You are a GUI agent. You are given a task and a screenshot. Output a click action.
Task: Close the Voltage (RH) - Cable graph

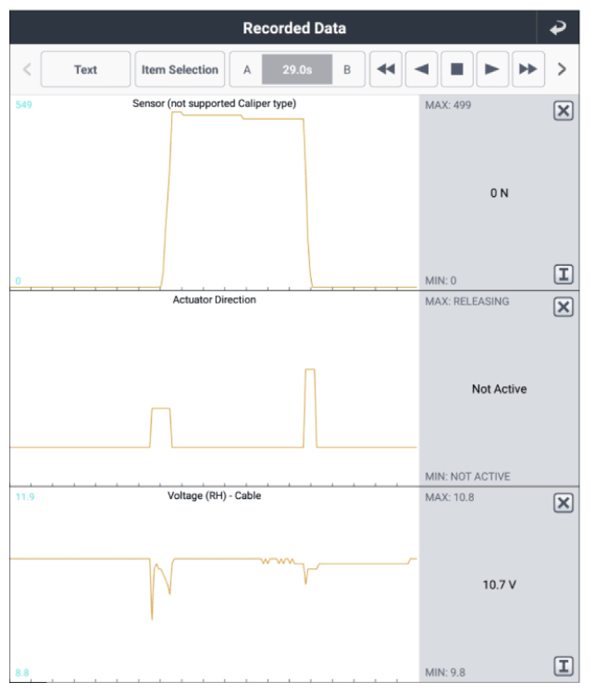point(564,503)
